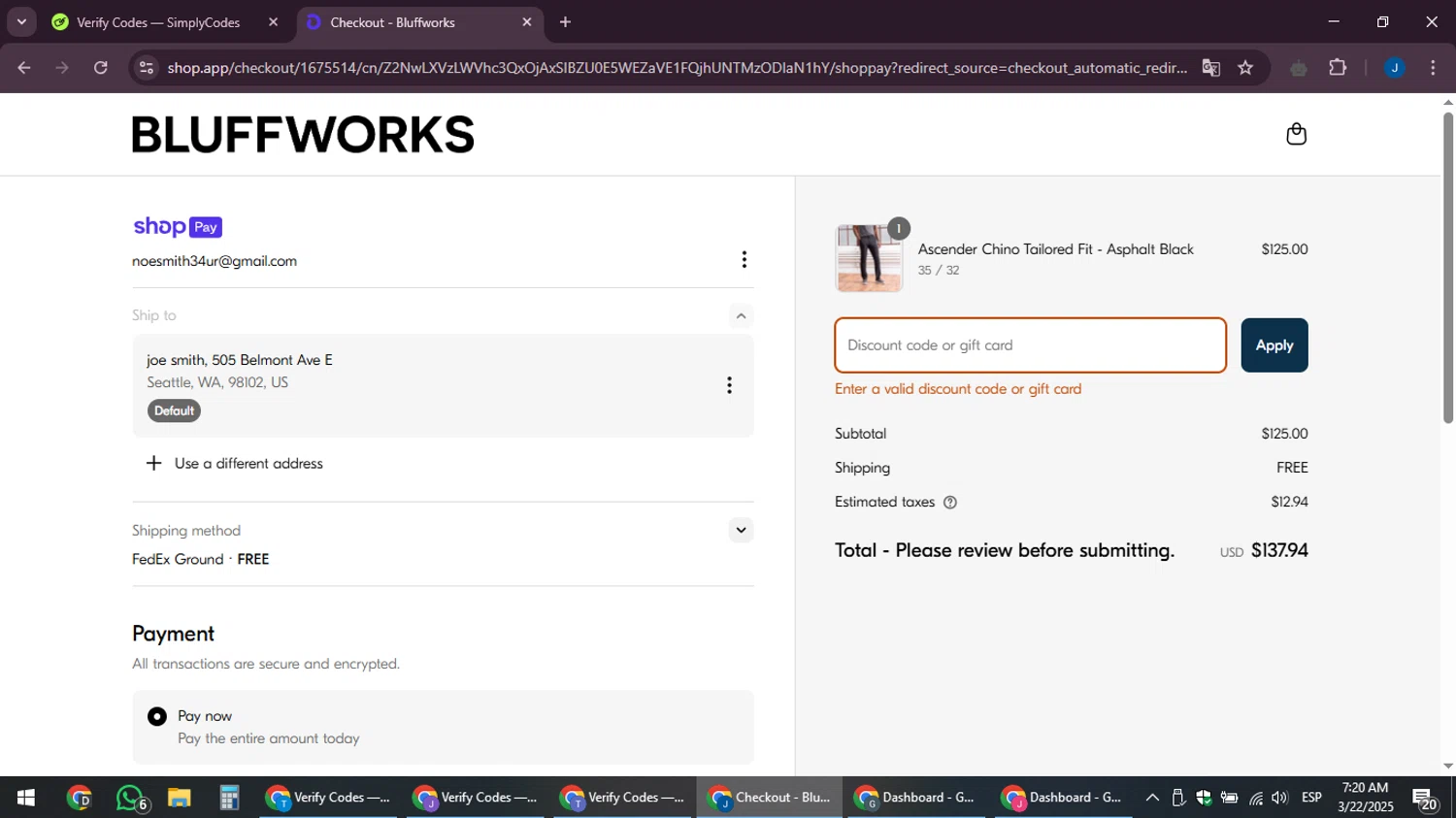Click the volume icon in system tray
The width and height of the screenshot is (1456, 818).
click(x=1279, y=798)
